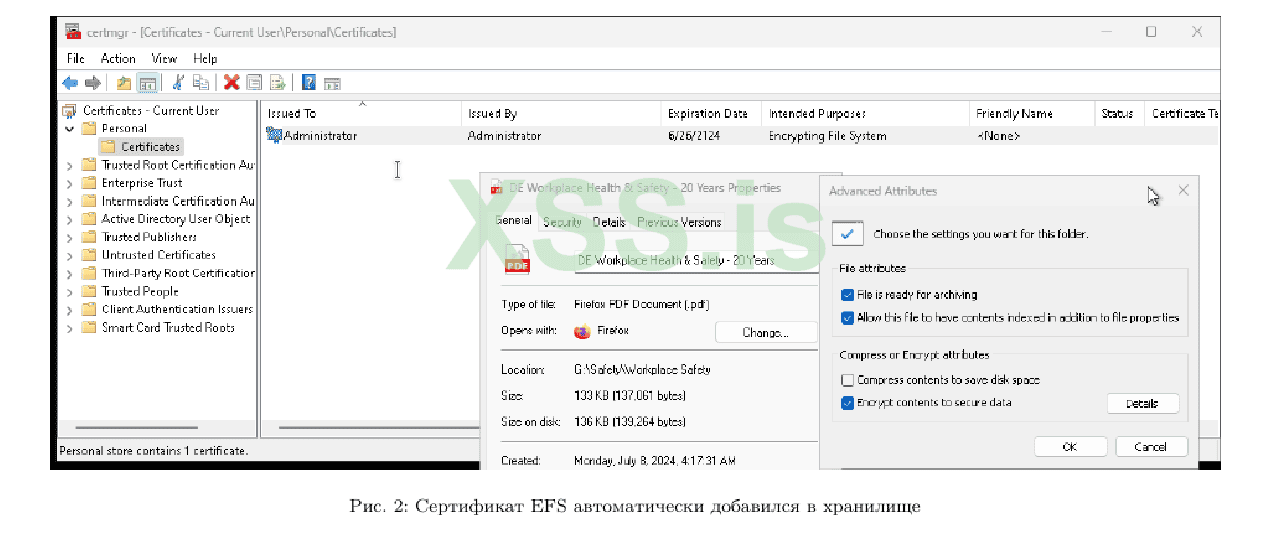Click the Personal folder icon
Image resolution: width=1272 pixels, height=538 pixels.
point(89,128)
